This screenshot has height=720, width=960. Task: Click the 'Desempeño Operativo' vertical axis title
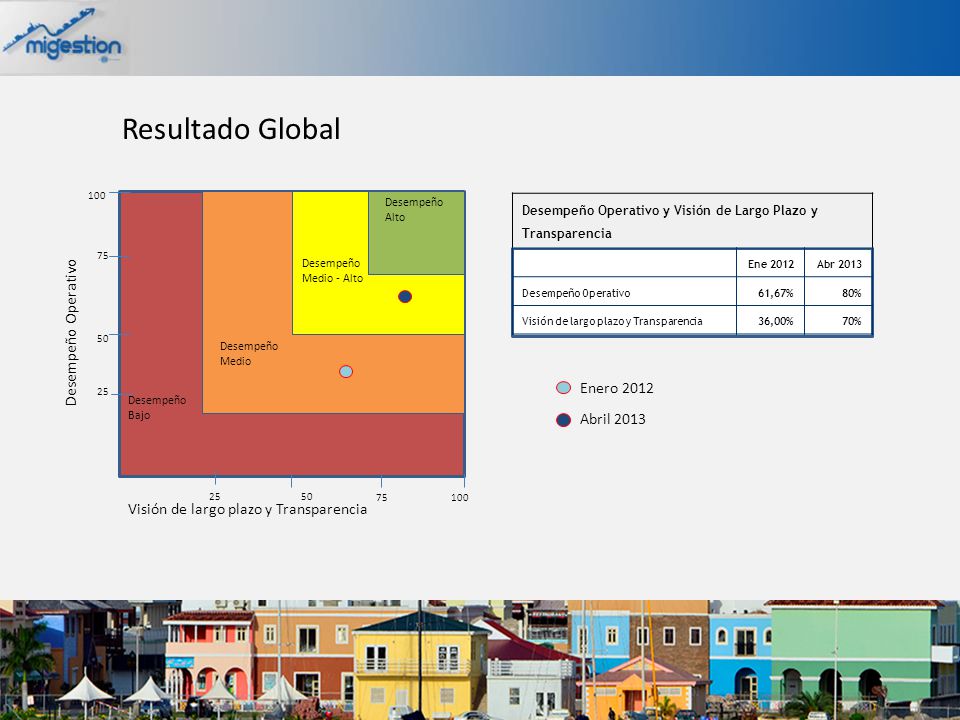point(72,332)
